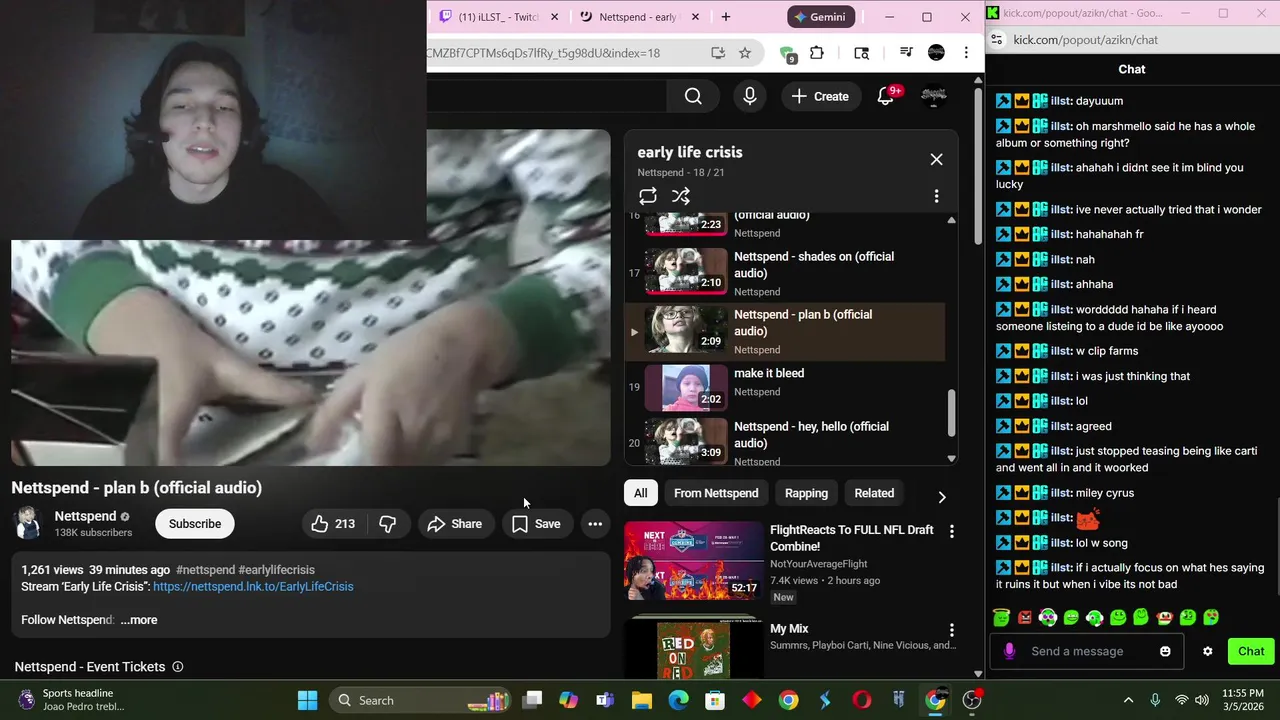Switch to the Nettspend YouTube tab
Screen dimensions: 1280x720
click(638, 17)
